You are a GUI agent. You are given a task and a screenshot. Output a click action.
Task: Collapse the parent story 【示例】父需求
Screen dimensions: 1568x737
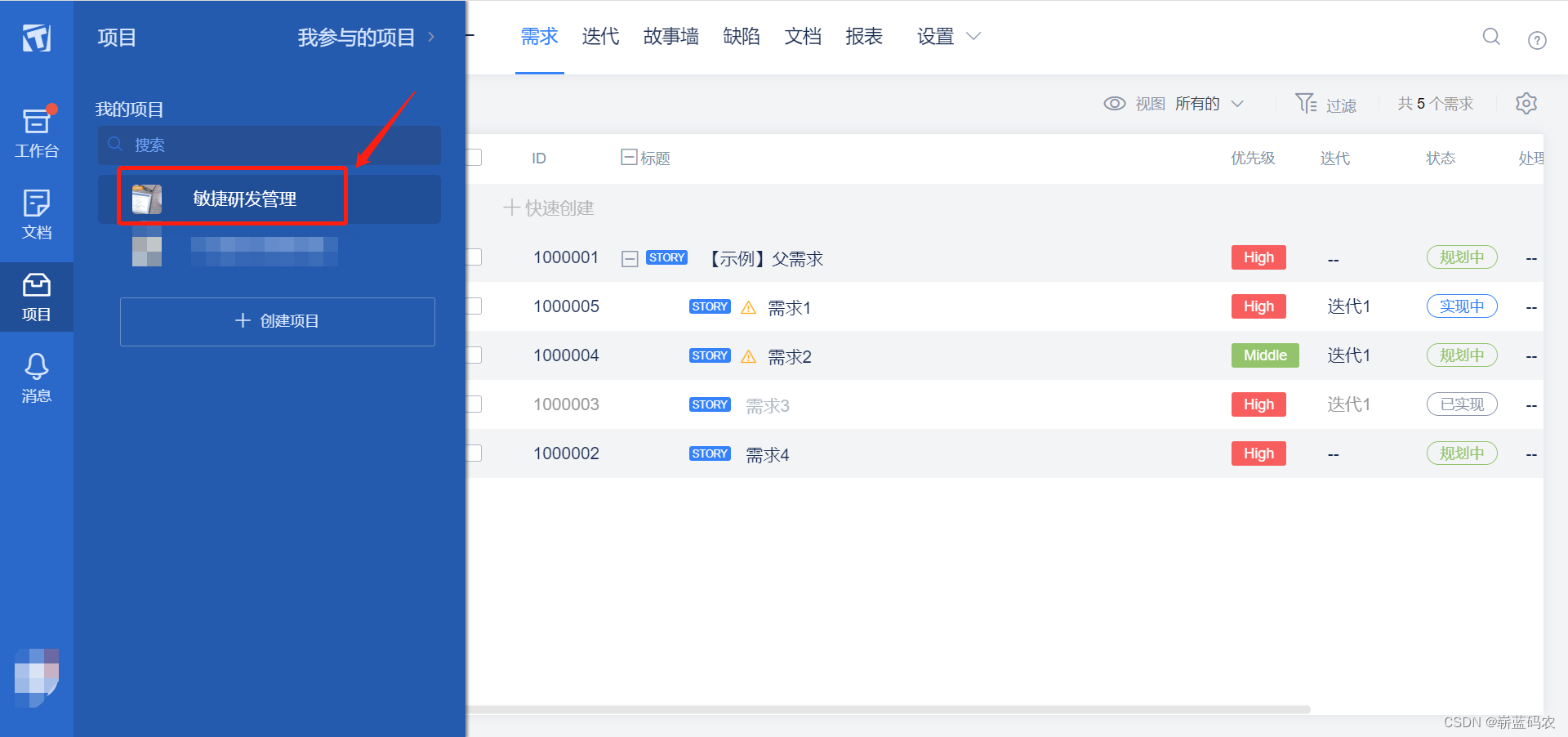[629, 258]
